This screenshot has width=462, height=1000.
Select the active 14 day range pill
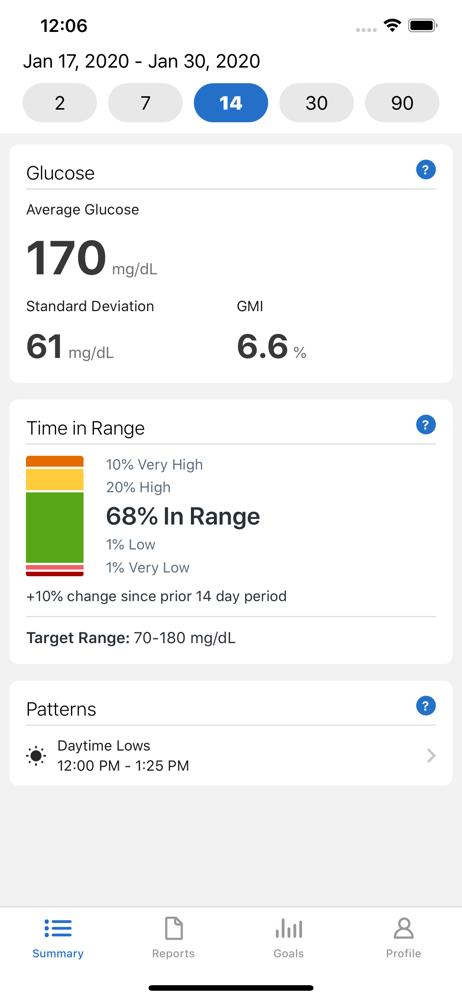point(231,103)
